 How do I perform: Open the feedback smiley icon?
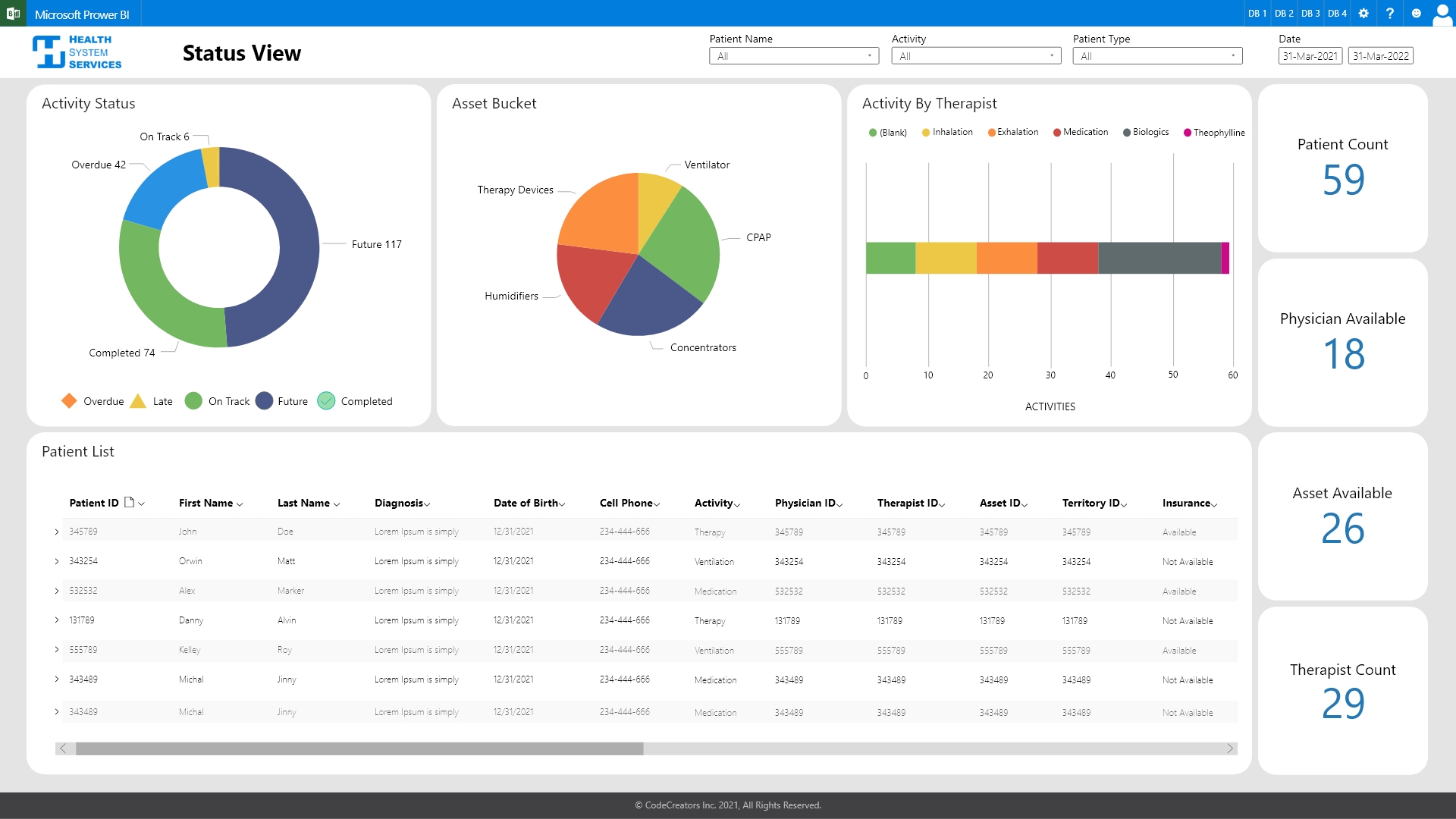point(1417,13)
